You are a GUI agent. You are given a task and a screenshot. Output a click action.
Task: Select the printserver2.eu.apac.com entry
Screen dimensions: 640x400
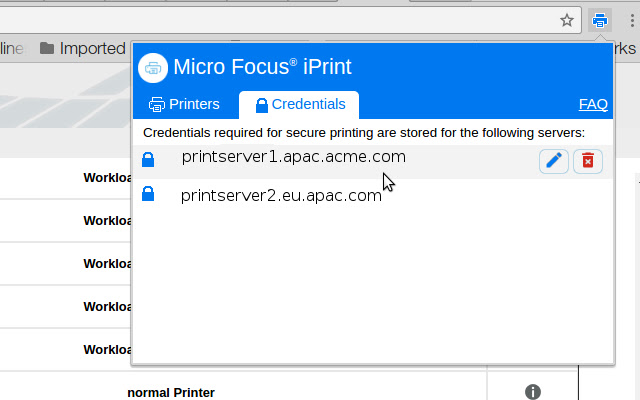(281, 195)
